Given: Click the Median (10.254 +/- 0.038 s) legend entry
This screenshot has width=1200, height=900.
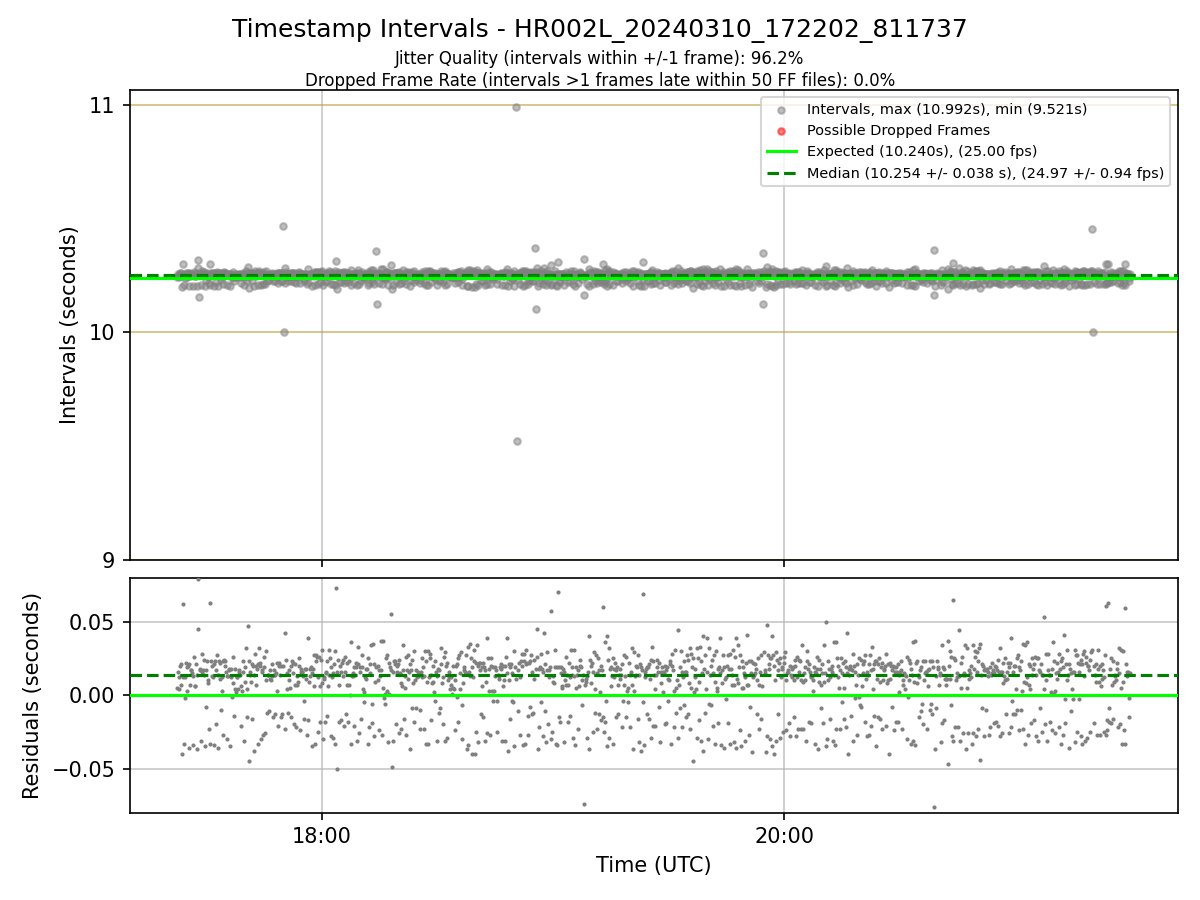Looking at the screenshot, I should coord(985,173).
